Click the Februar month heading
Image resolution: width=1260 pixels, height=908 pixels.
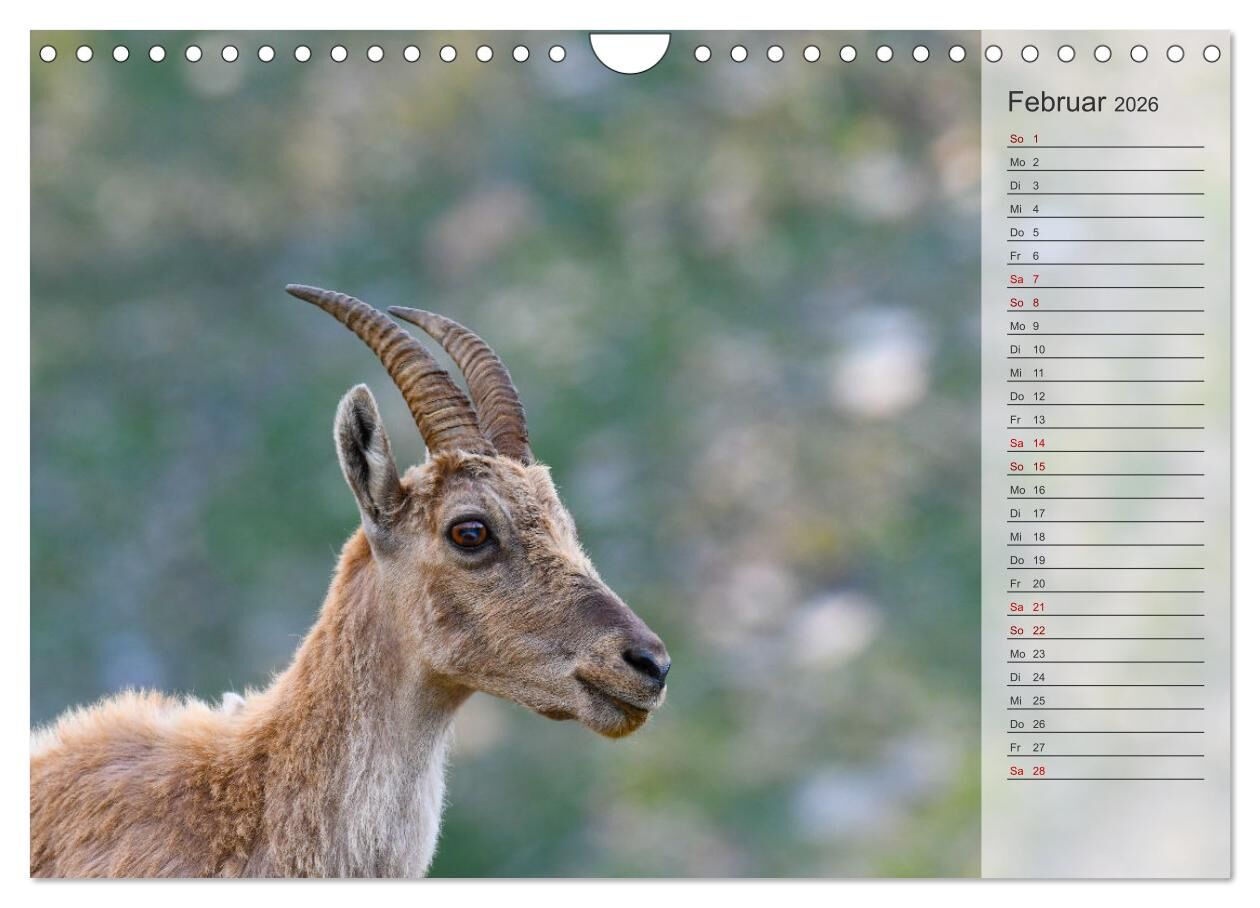click(1057, 102)
